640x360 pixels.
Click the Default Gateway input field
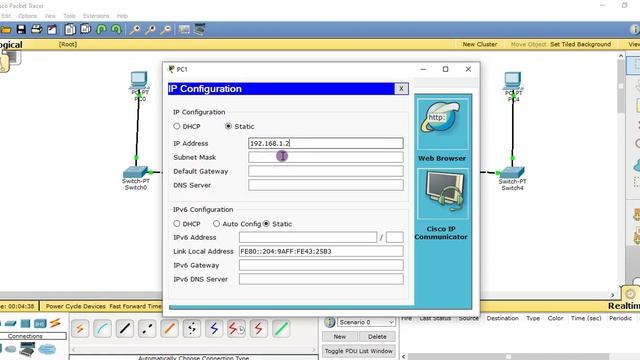[326, 171]
